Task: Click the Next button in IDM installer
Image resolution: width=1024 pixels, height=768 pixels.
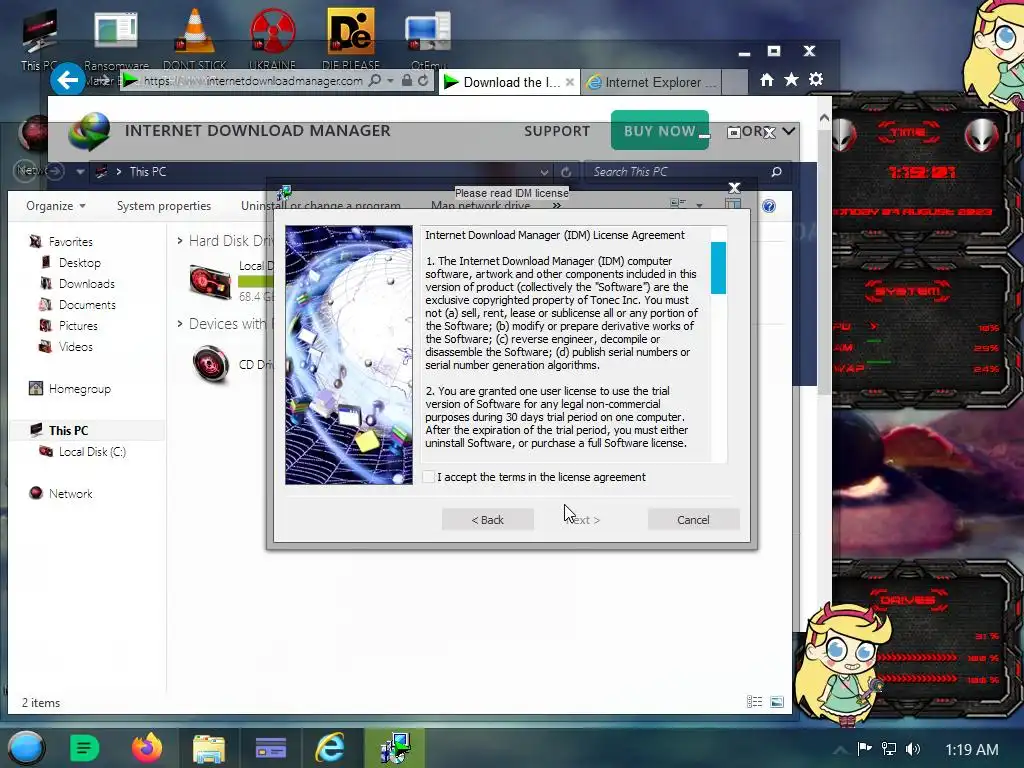Action: [x=581, y=520]
